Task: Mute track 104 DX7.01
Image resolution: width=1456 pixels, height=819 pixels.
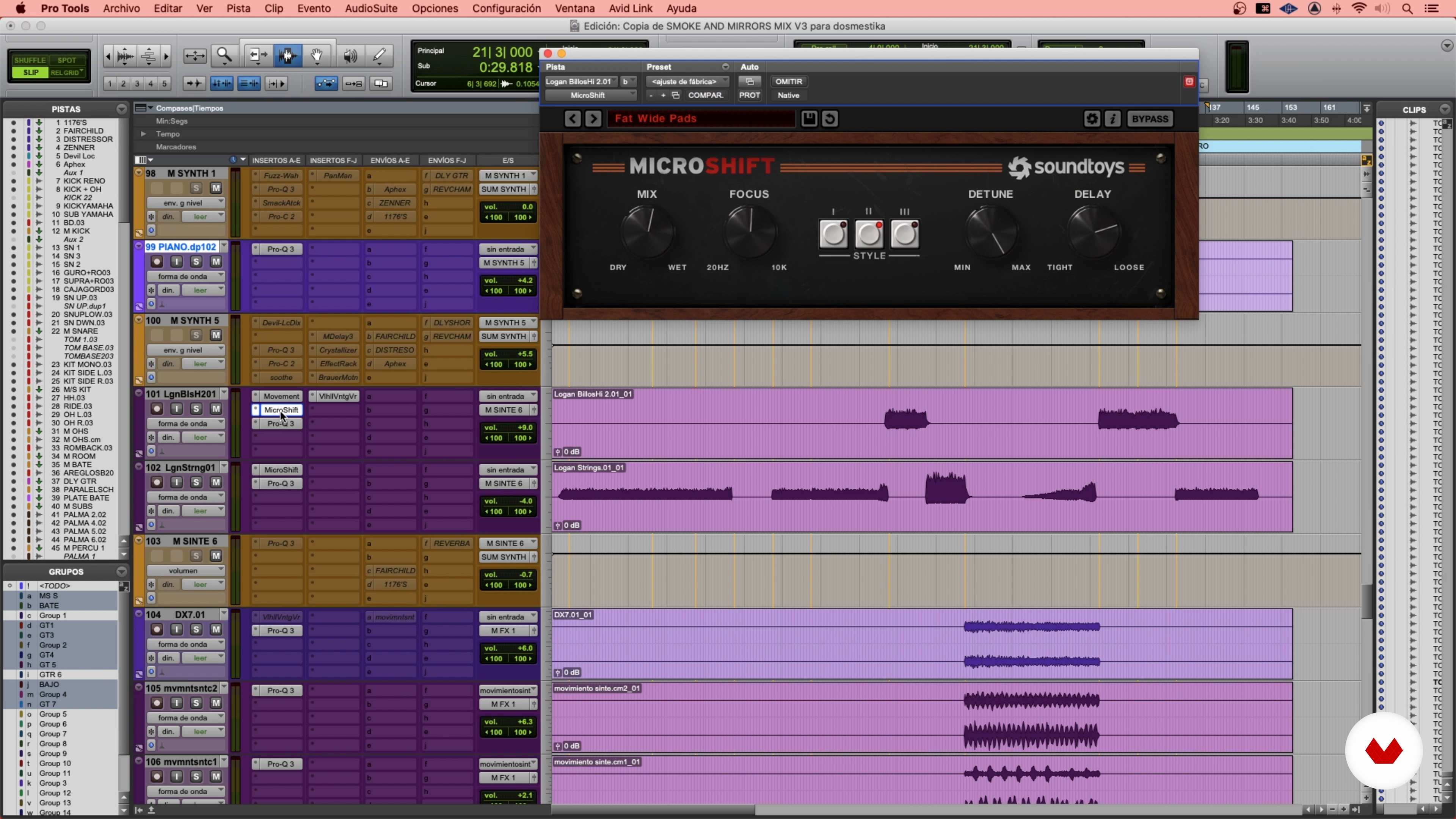Action: 216,629
